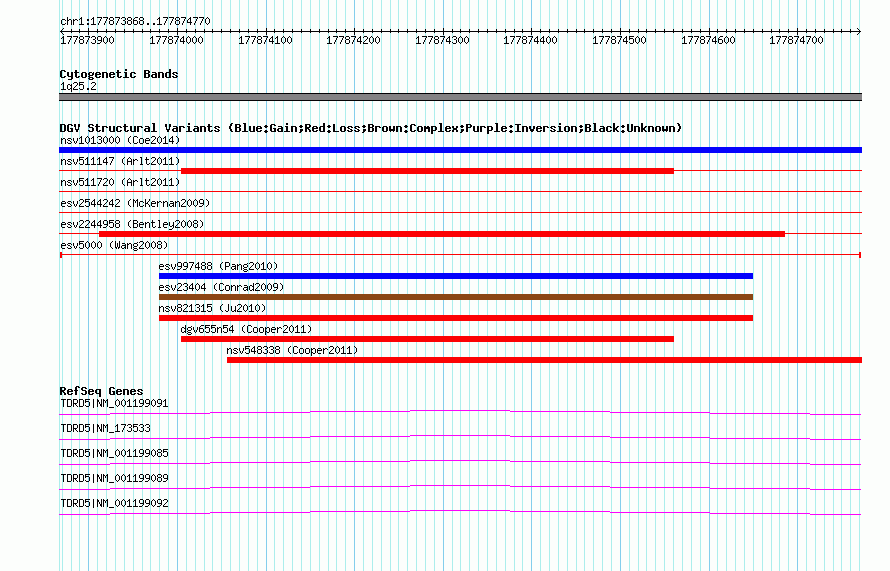890x571 pixels.
Task: Select variant label esv997488 (Pang2010)
Action: point(219,266)
